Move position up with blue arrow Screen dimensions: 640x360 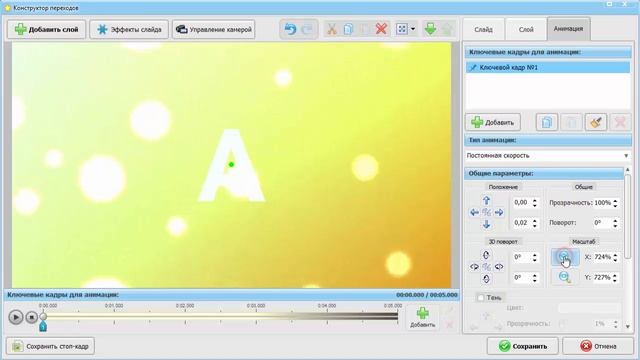tap(487, 200)
